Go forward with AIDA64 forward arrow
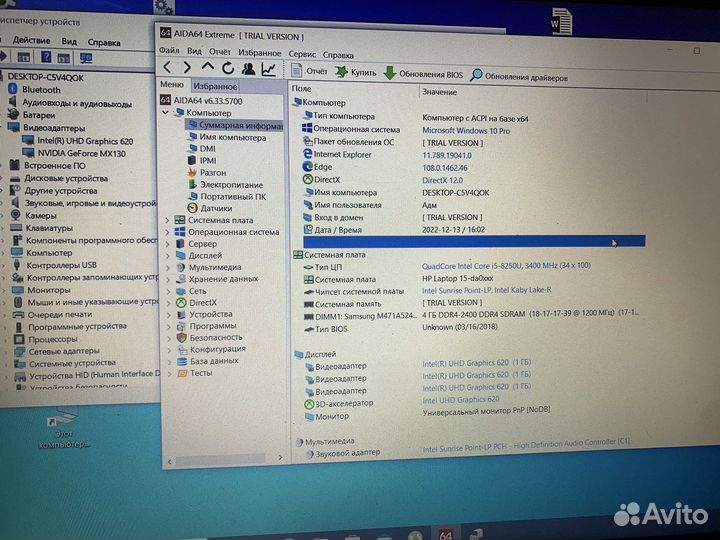The image size is (720, 540). click(x=187, y=68)
